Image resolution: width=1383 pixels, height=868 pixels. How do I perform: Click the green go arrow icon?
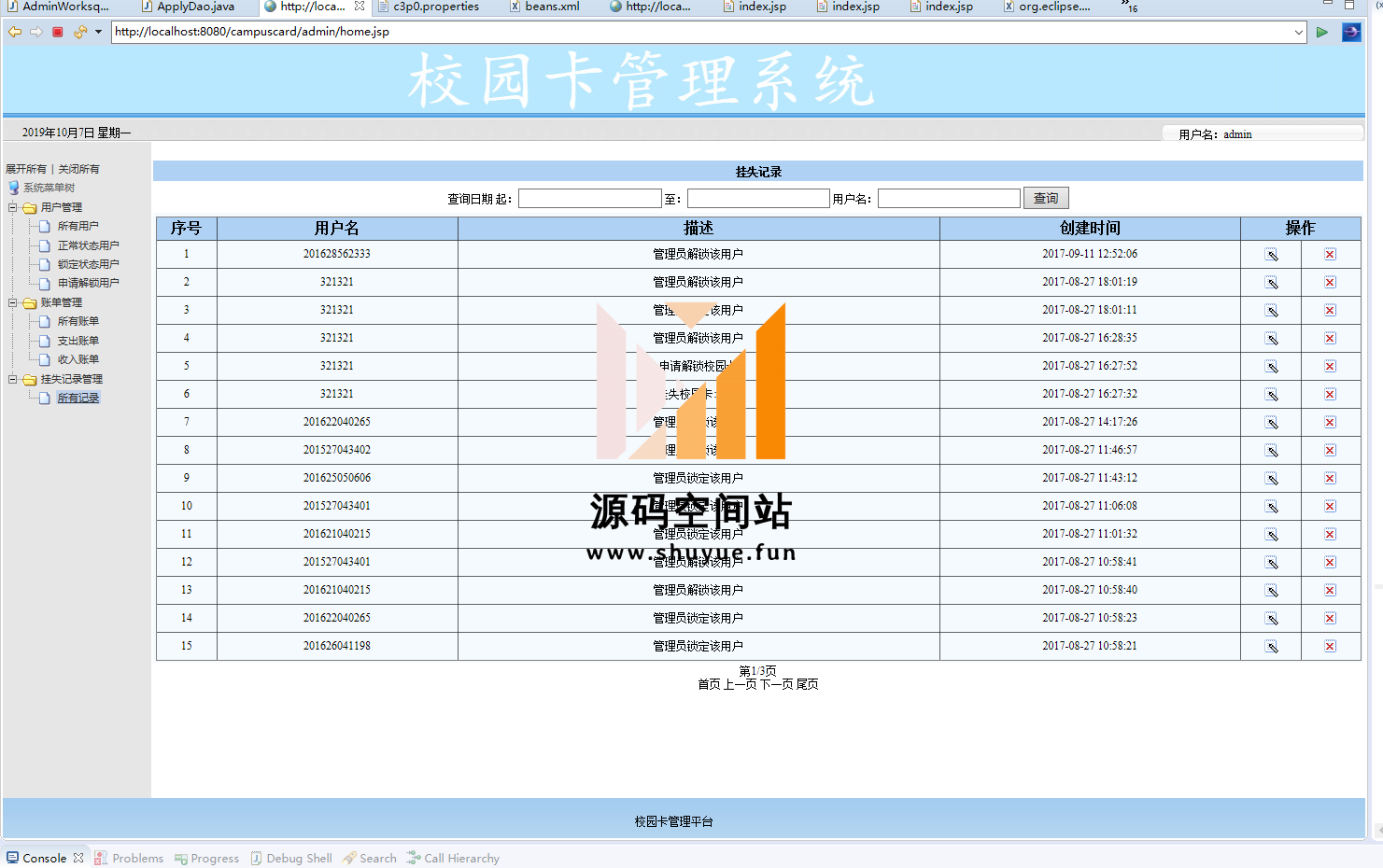(x=1321, y=32)
